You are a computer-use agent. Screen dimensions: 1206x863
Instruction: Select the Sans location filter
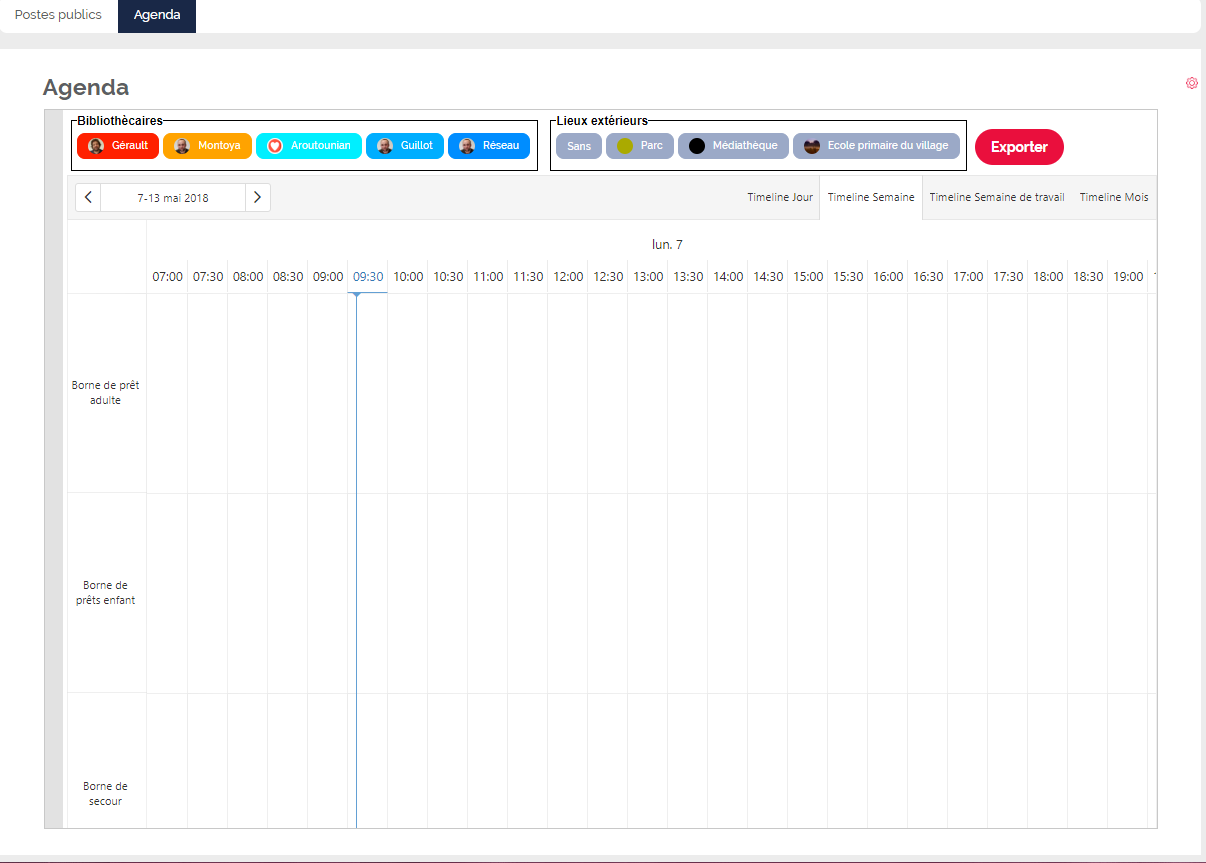[x=579, y=146]
